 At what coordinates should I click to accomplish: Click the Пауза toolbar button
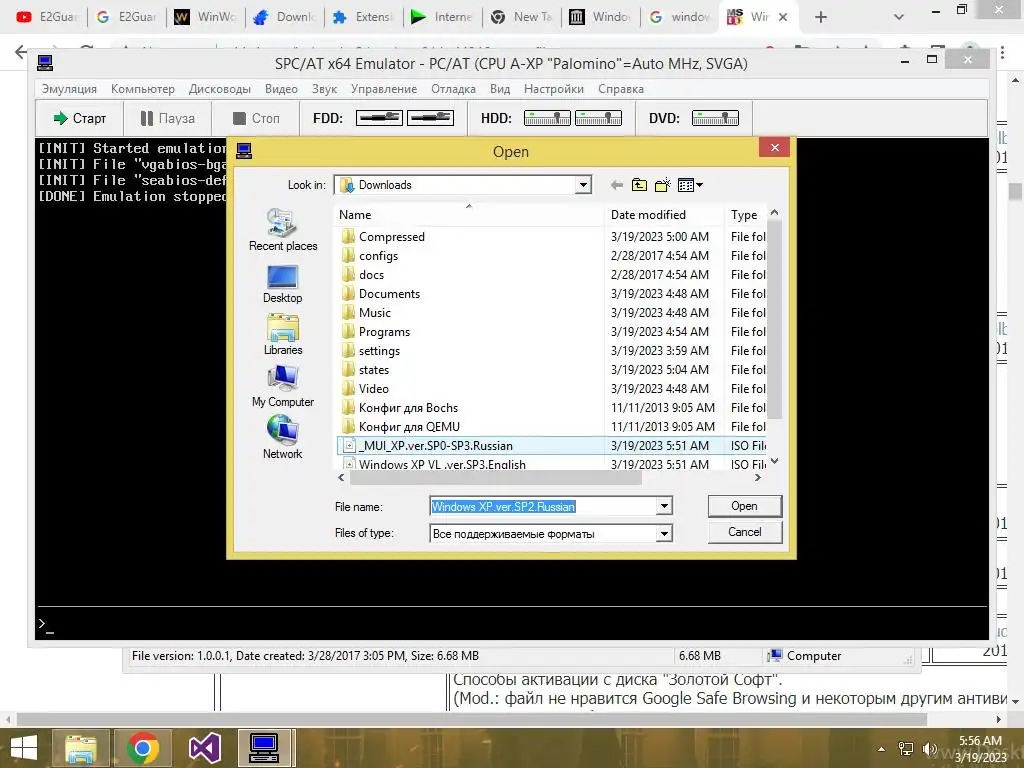click(x=167, y=118)
